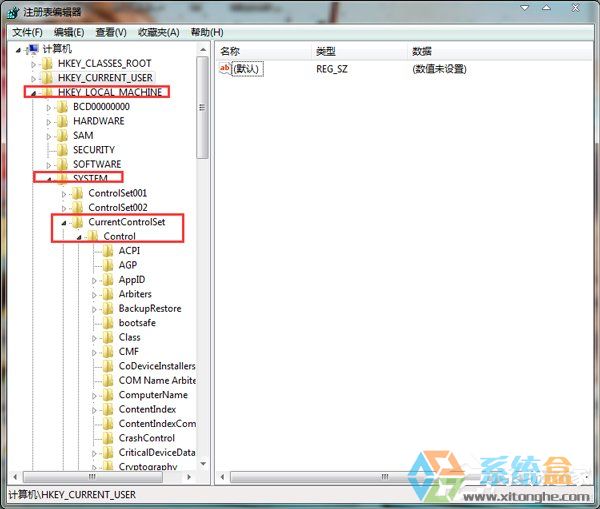Viewport: 600px width, 509px height.
Task: Click the SECURITY folder icon
Action: point(62,150)
